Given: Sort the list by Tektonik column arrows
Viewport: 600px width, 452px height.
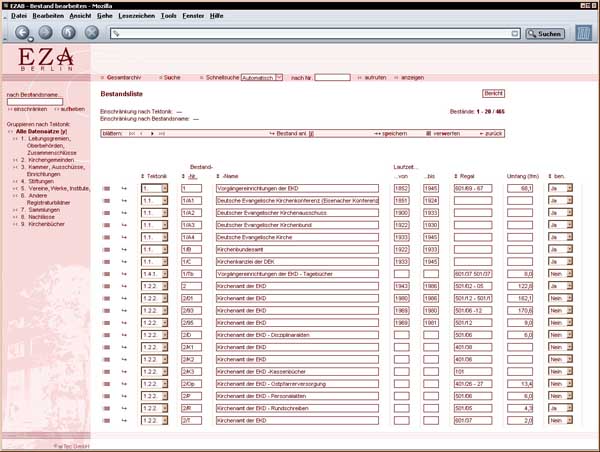Looking at the screenshot, I should pos(142,176).
